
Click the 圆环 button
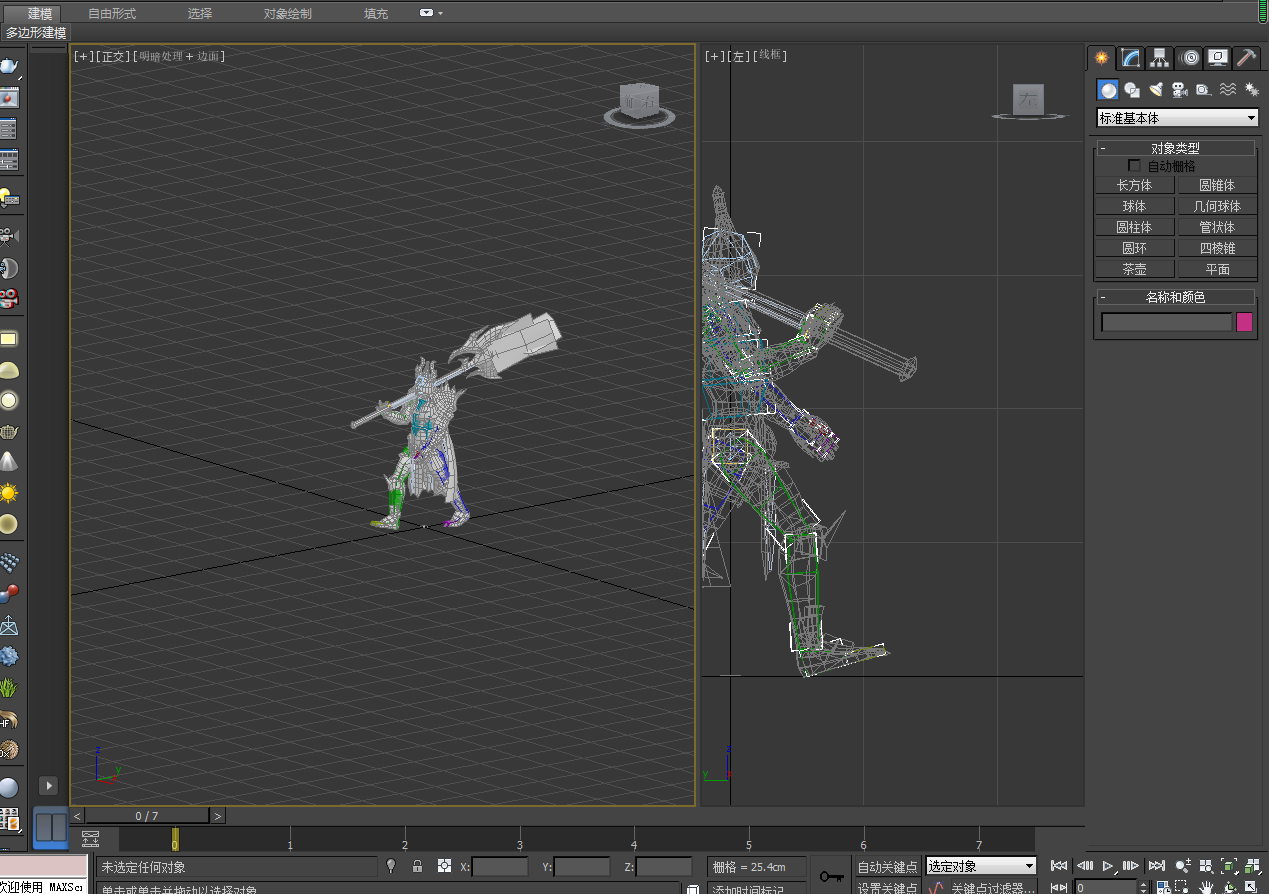tap(1134, 248)
